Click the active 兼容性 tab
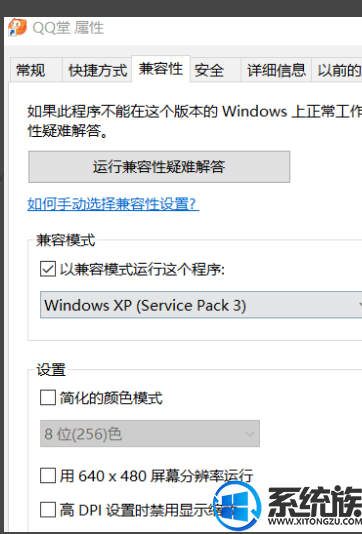Viewport: 362px width, 534px height. (161, 69)
